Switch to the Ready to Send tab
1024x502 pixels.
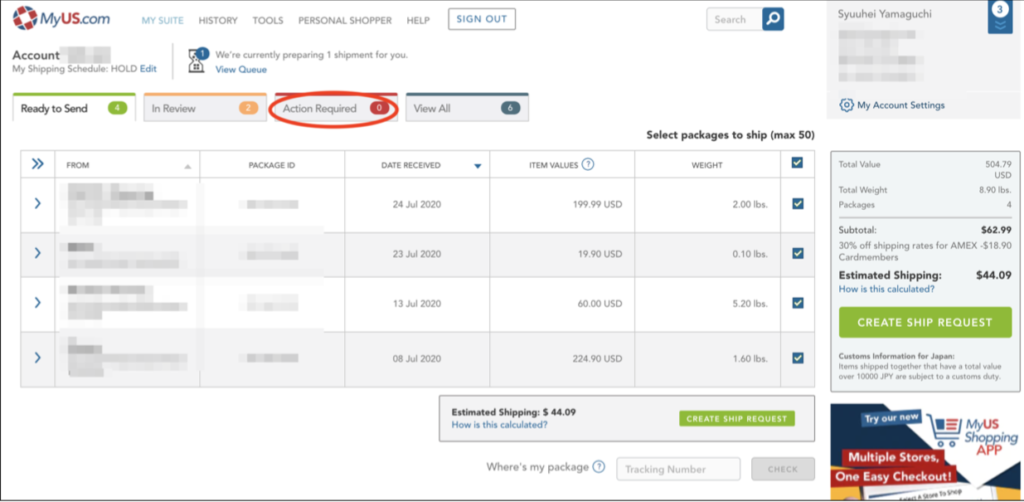(x=74, y=108)
